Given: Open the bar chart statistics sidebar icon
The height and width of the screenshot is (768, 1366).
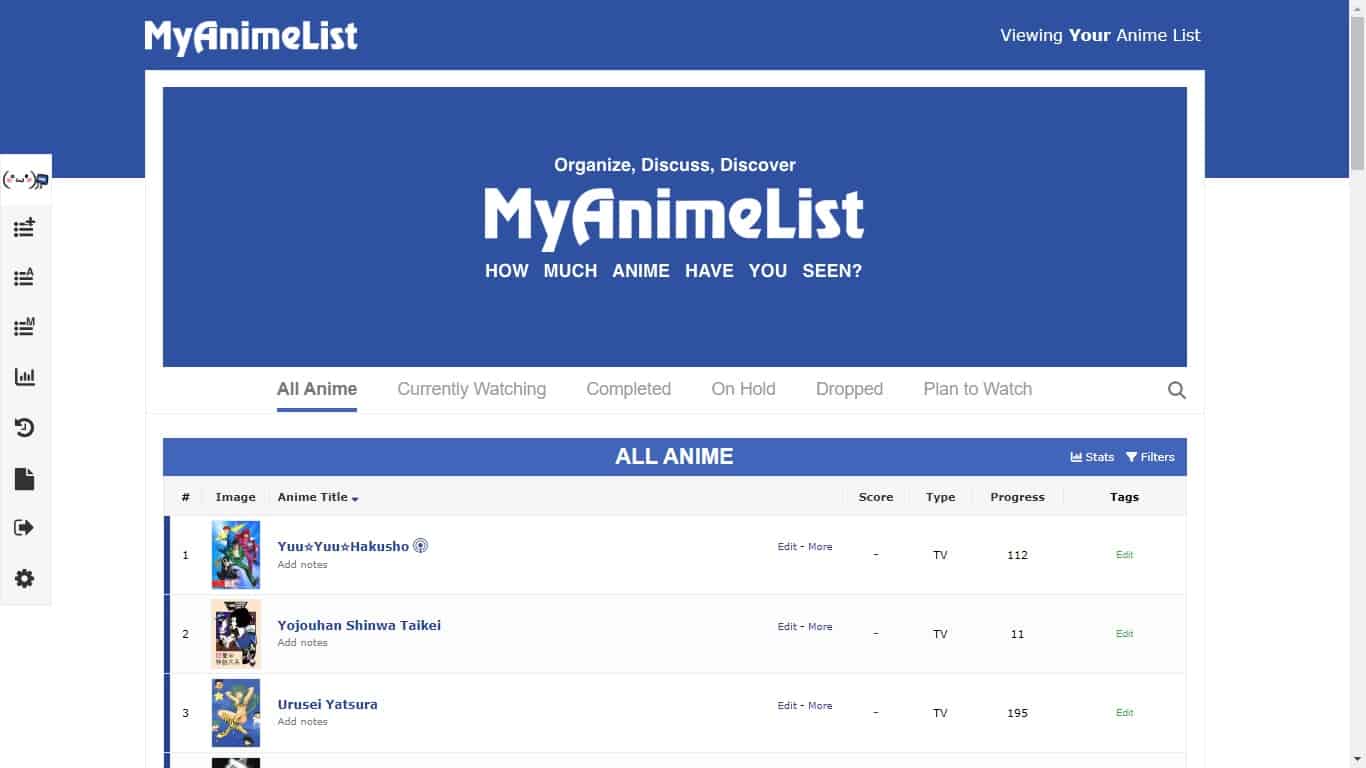Looking at the screenshot, I should click(25, 377).
